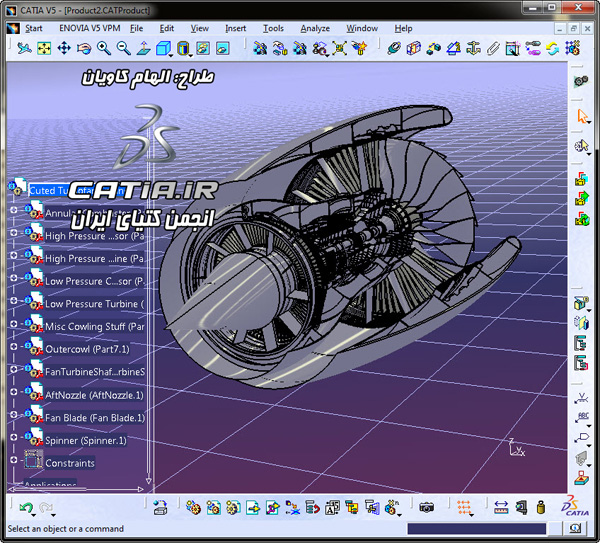
Task: Click the Fix Together paperclip icon
Action: 493,49
